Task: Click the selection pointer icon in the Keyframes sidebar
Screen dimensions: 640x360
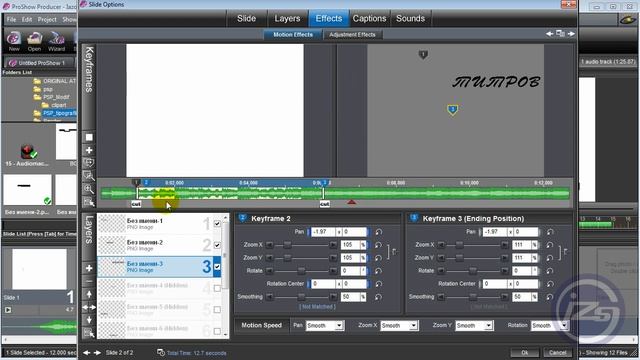Action: click(x=89, y=202)
